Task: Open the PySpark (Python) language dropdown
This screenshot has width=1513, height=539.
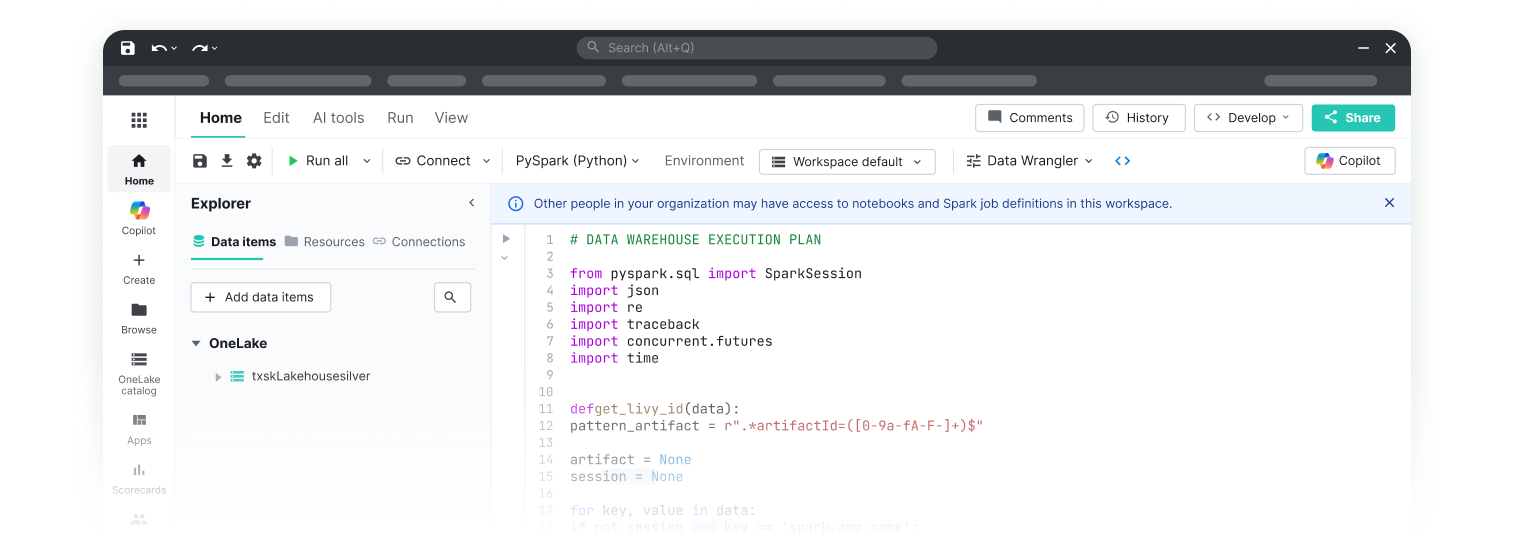Action: (x=577, y=161)
